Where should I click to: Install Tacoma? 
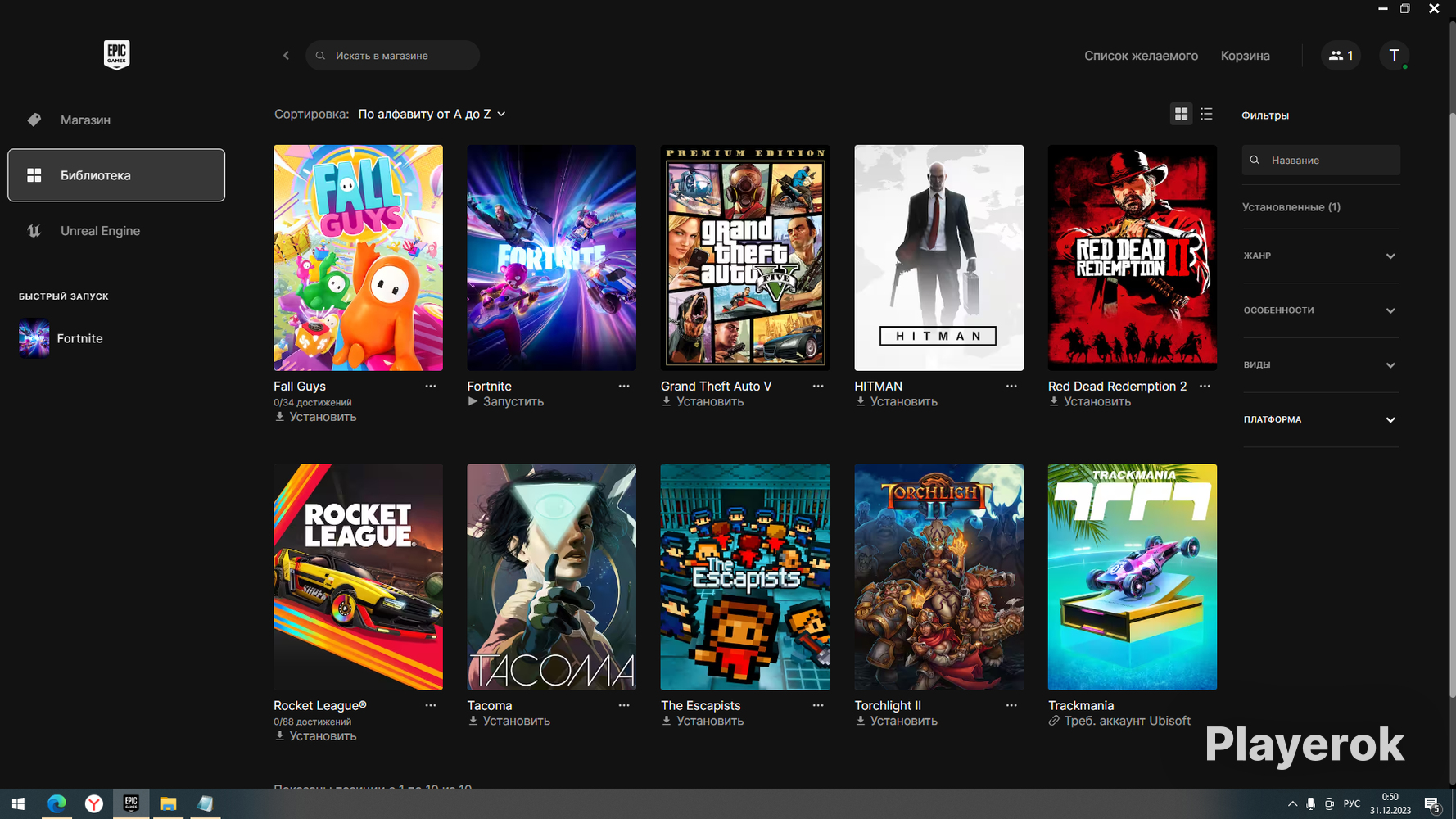click(509, 722)
